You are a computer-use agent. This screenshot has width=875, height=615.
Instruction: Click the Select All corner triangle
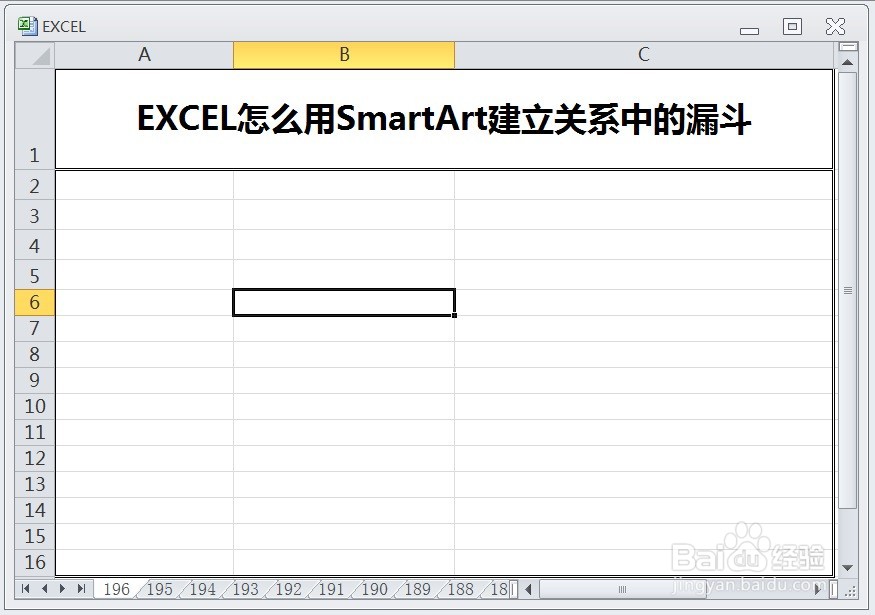[x=35, y=55]
